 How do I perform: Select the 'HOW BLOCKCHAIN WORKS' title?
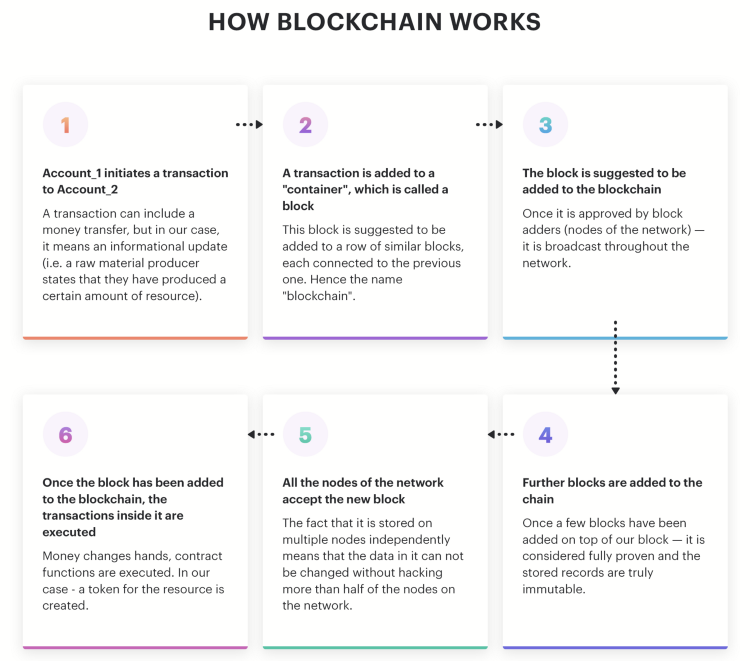click(x=375, y=22)
